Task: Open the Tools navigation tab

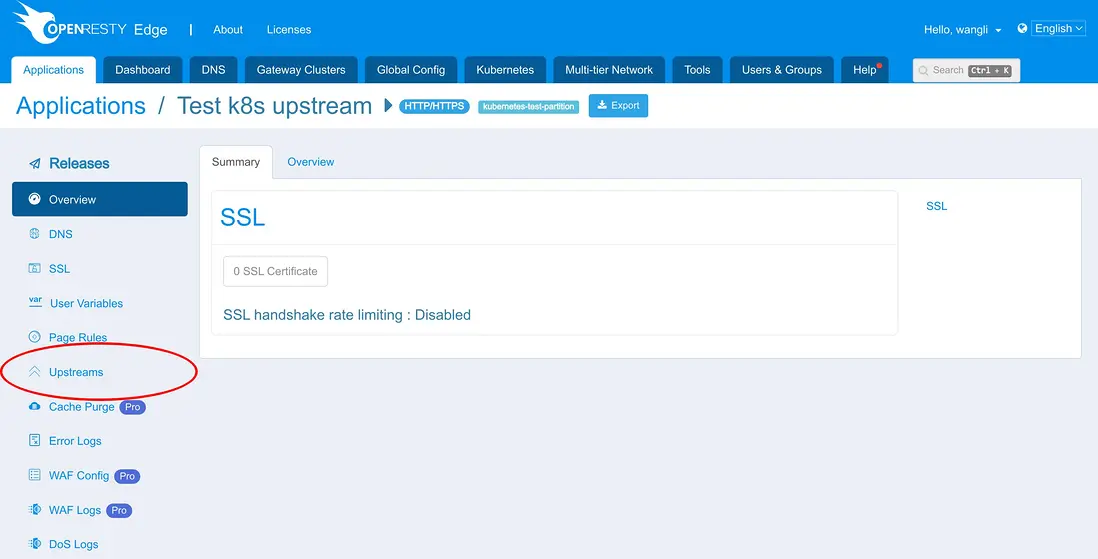Action: click(697, 70)
